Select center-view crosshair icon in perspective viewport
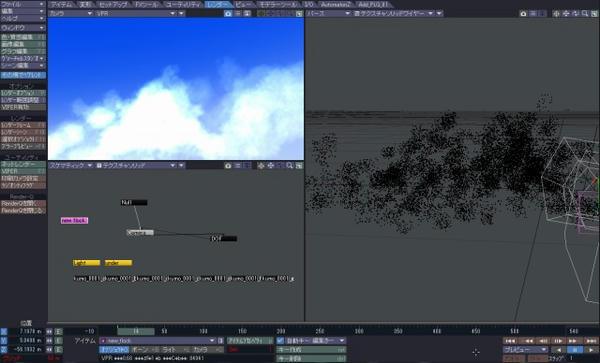 coord(556,13)
